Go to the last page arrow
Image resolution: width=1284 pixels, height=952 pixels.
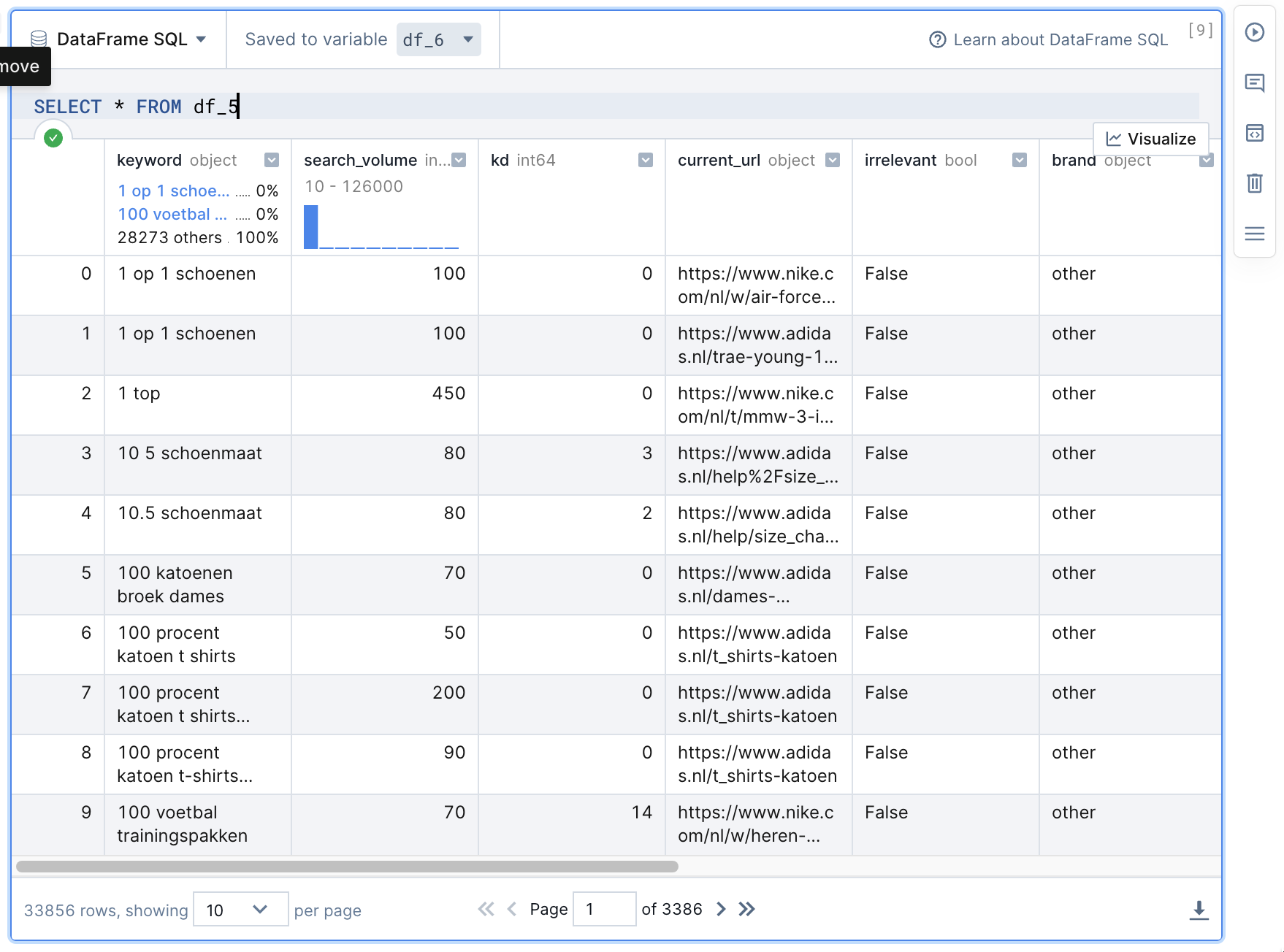tap(746, 909)
